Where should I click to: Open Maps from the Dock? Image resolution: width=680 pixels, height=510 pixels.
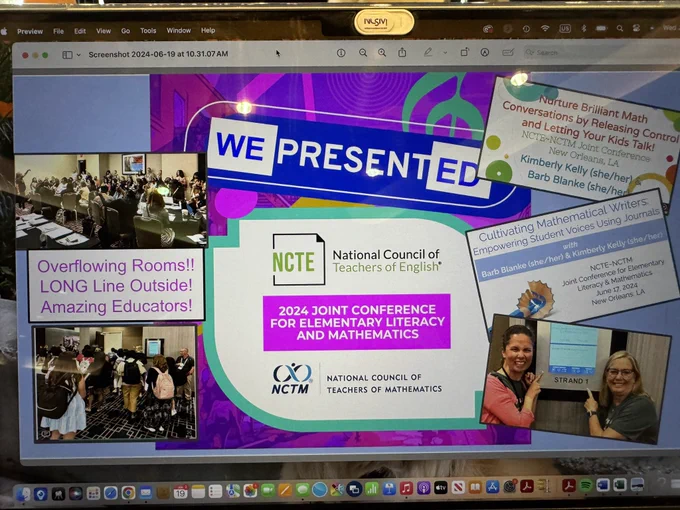233,492
